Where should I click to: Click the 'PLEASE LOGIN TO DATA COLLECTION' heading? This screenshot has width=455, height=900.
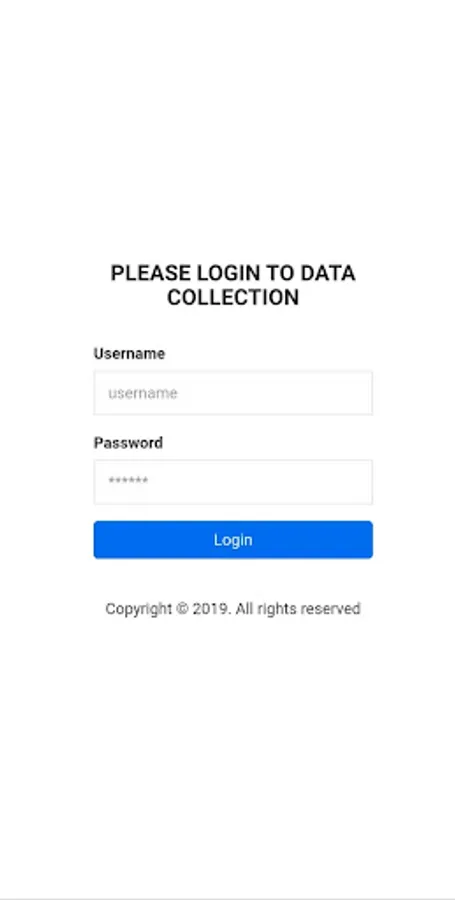(233, 285)
